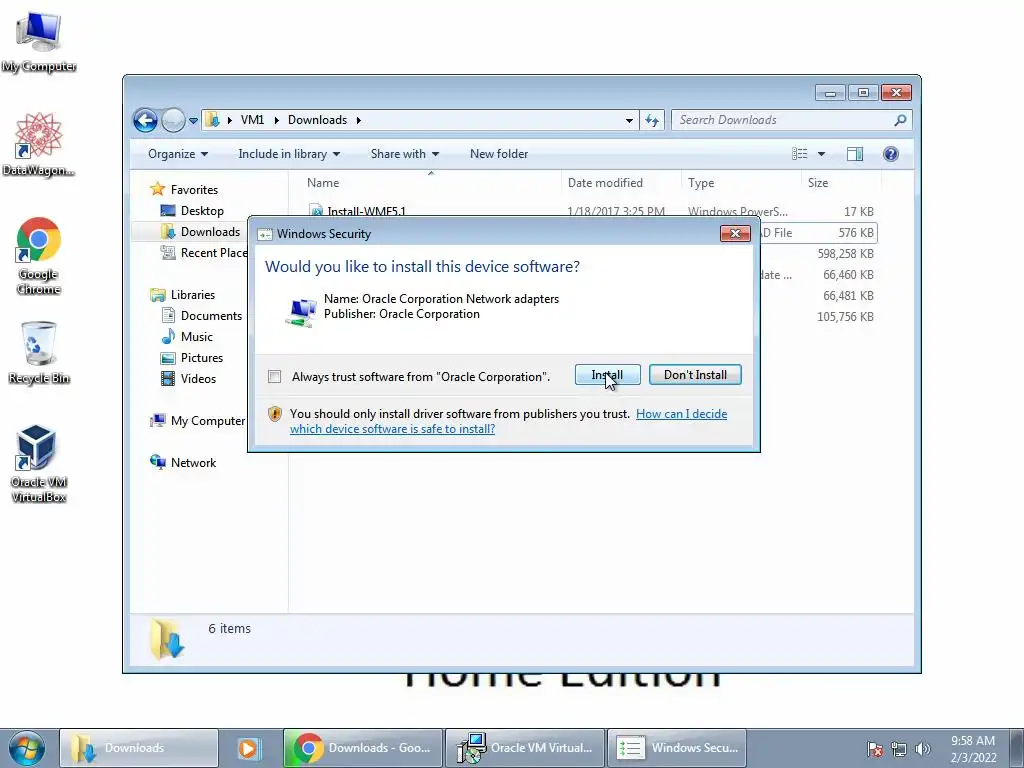
Task: Change your view icon in toolbar
Action: (799, 154)
